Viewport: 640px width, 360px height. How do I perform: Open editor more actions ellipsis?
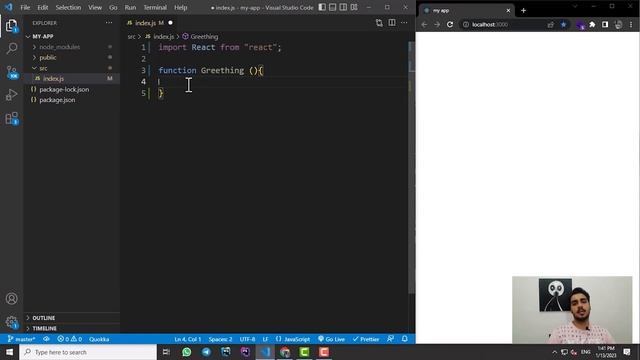pyautogui.click(x=404, y=23)
